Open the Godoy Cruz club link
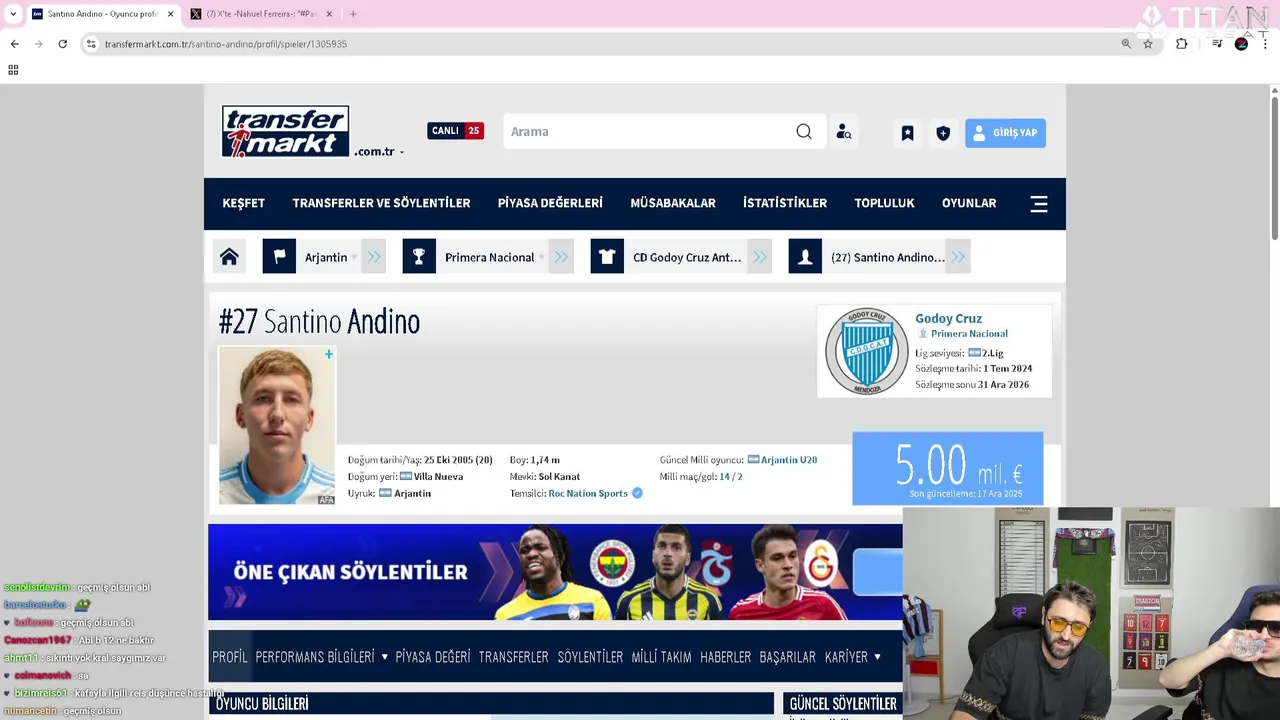This screenshot has width=1280, height=720. 948,318
